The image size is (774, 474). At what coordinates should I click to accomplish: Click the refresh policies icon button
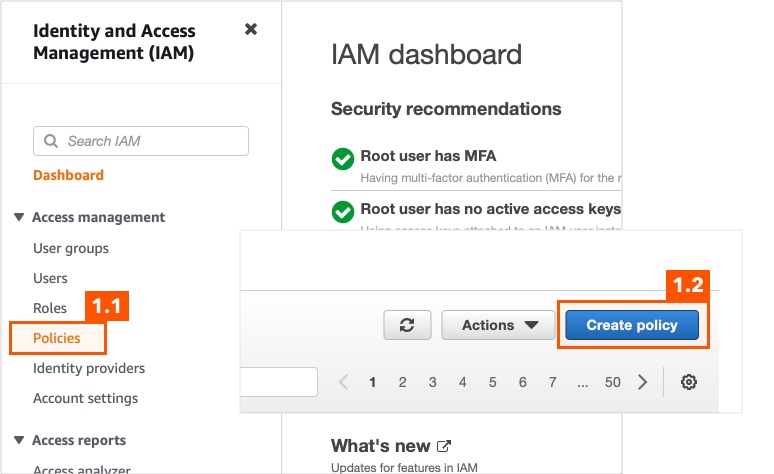[407, 325]
